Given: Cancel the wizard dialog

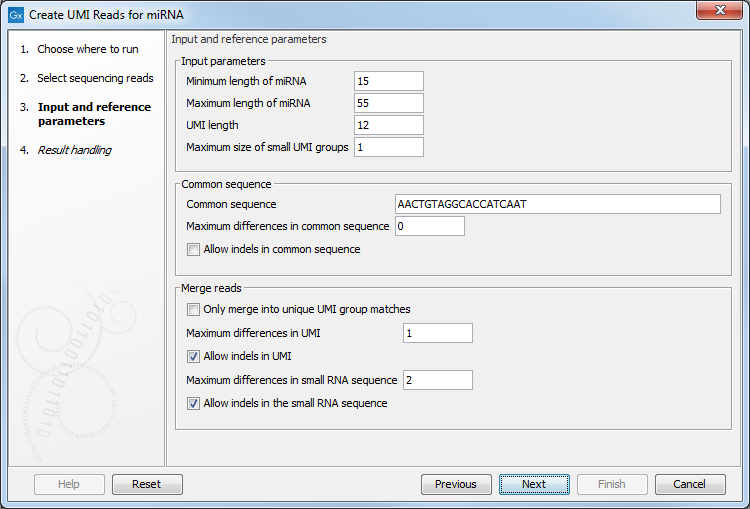Looking at the screenshot, I should [x=689, y=484].
